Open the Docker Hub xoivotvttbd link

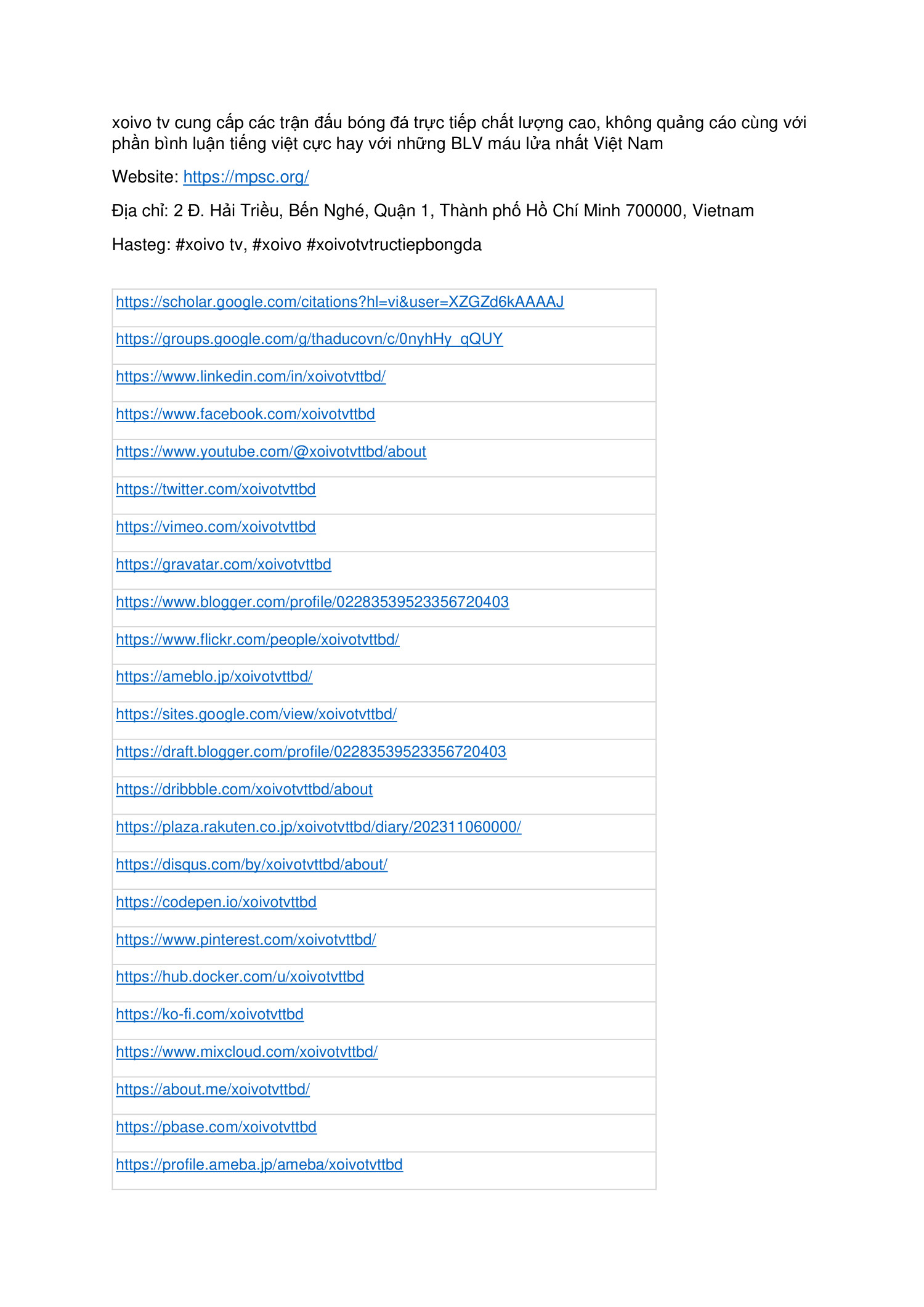pyautogui.click(x=240, y=977)
